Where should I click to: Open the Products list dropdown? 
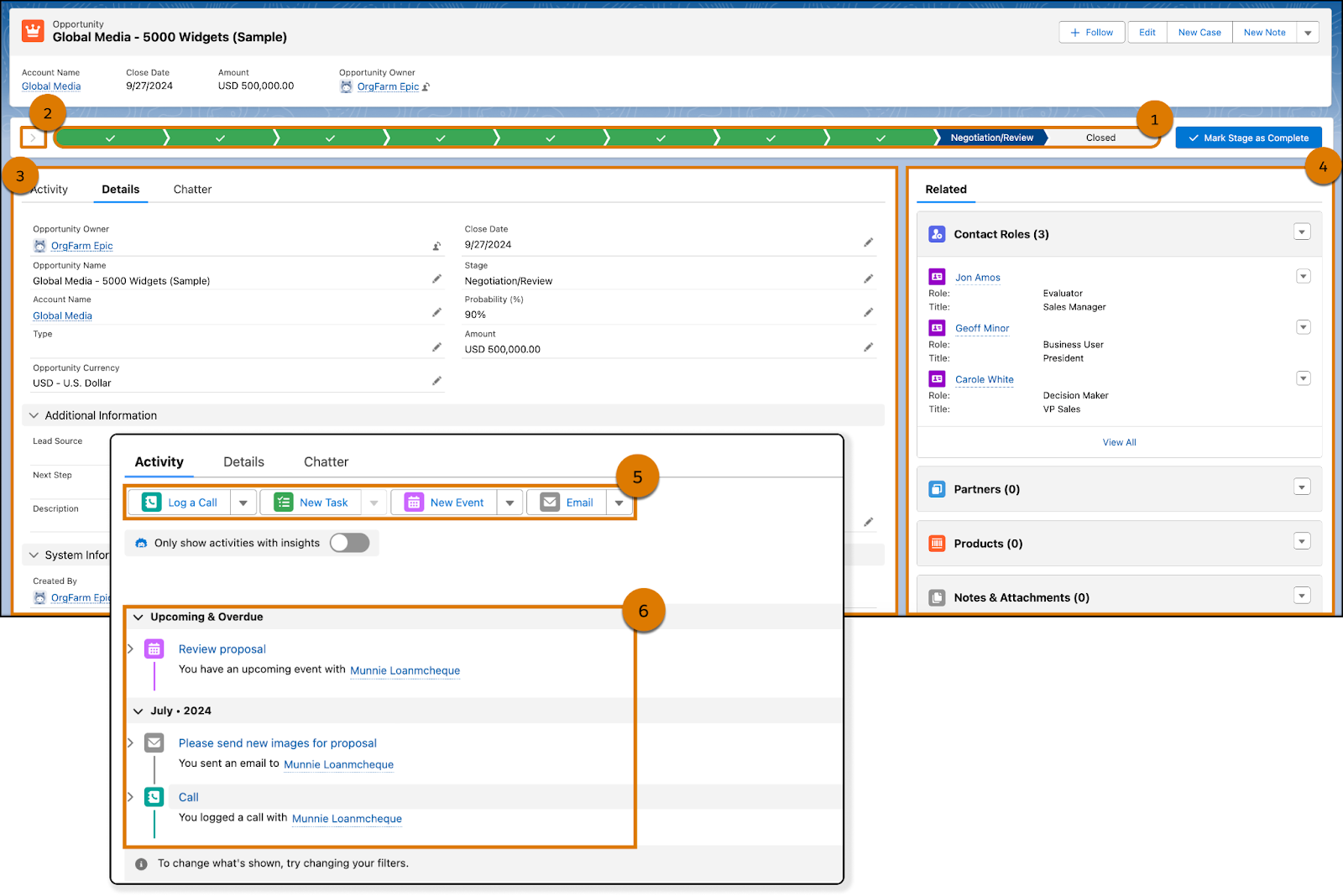click(1302, 541)
